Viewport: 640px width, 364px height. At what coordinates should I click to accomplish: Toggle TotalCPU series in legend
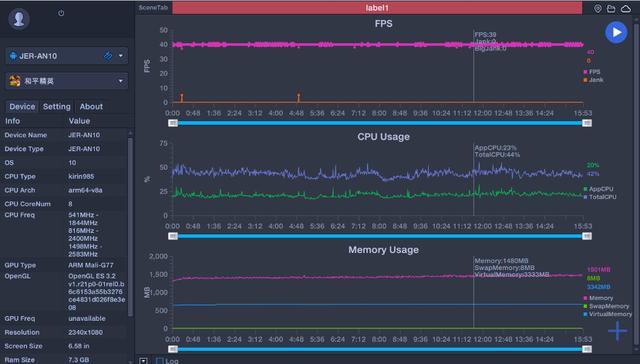point(600,197)
